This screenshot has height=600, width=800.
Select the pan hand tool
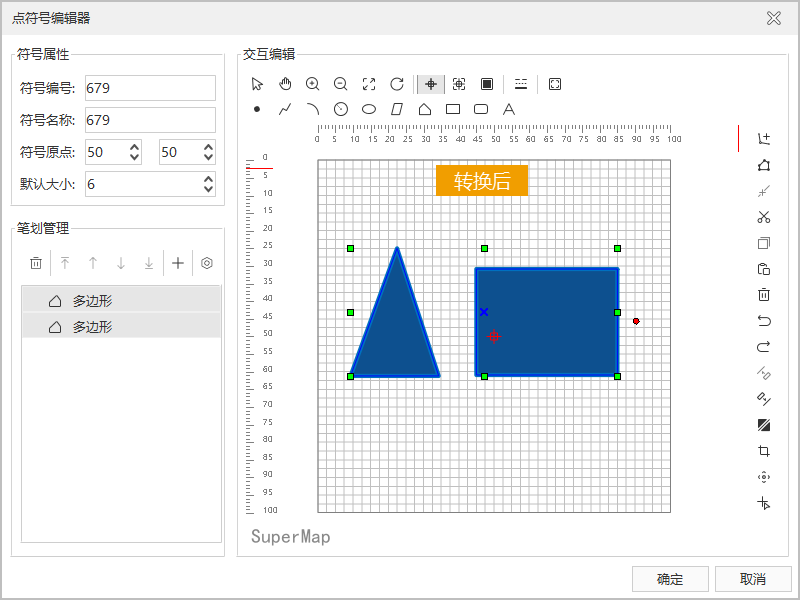[x=285, y=84]
